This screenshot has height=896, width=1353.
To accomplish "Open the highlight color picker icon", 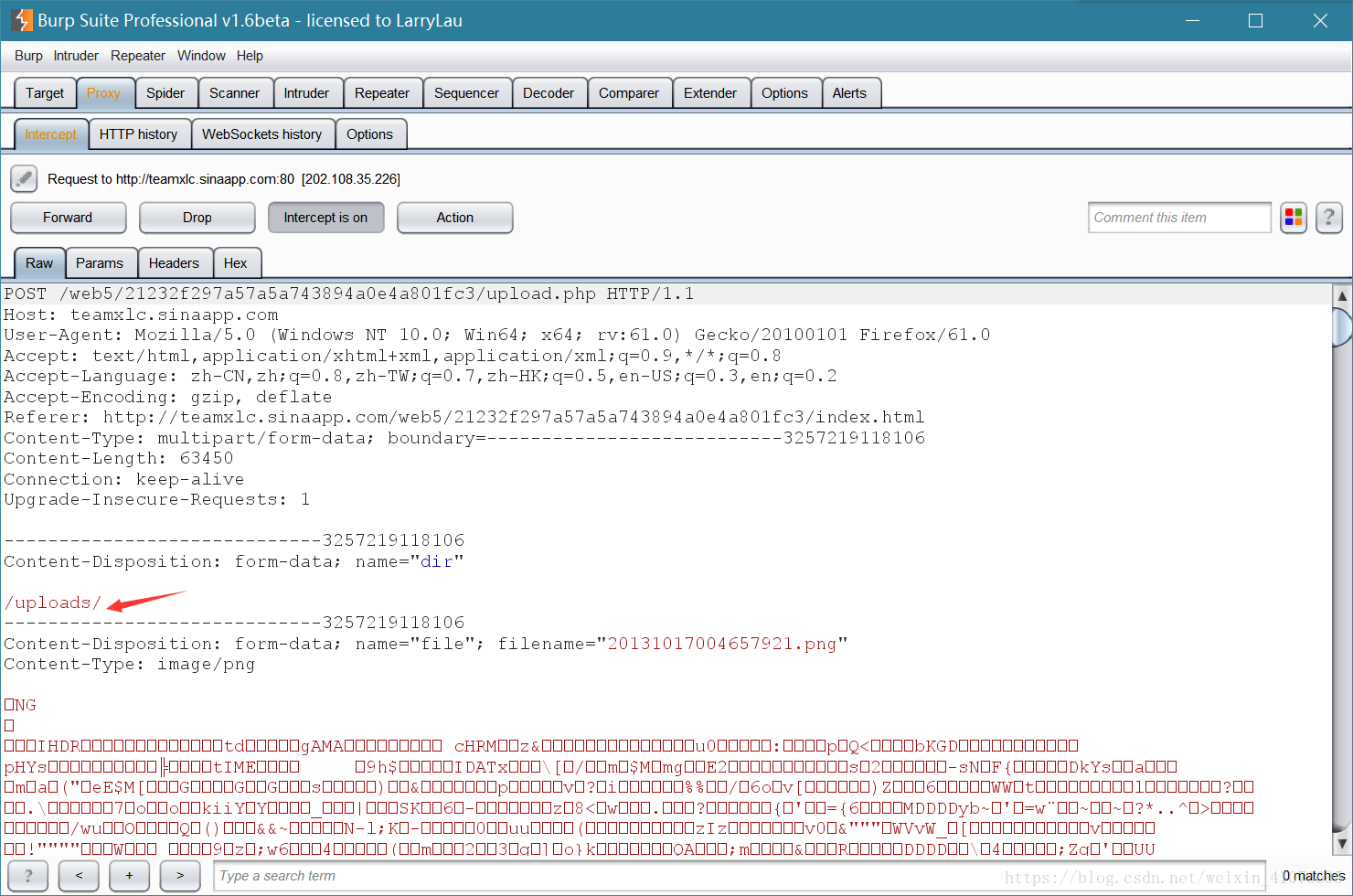I will [x=1294, y=218].
